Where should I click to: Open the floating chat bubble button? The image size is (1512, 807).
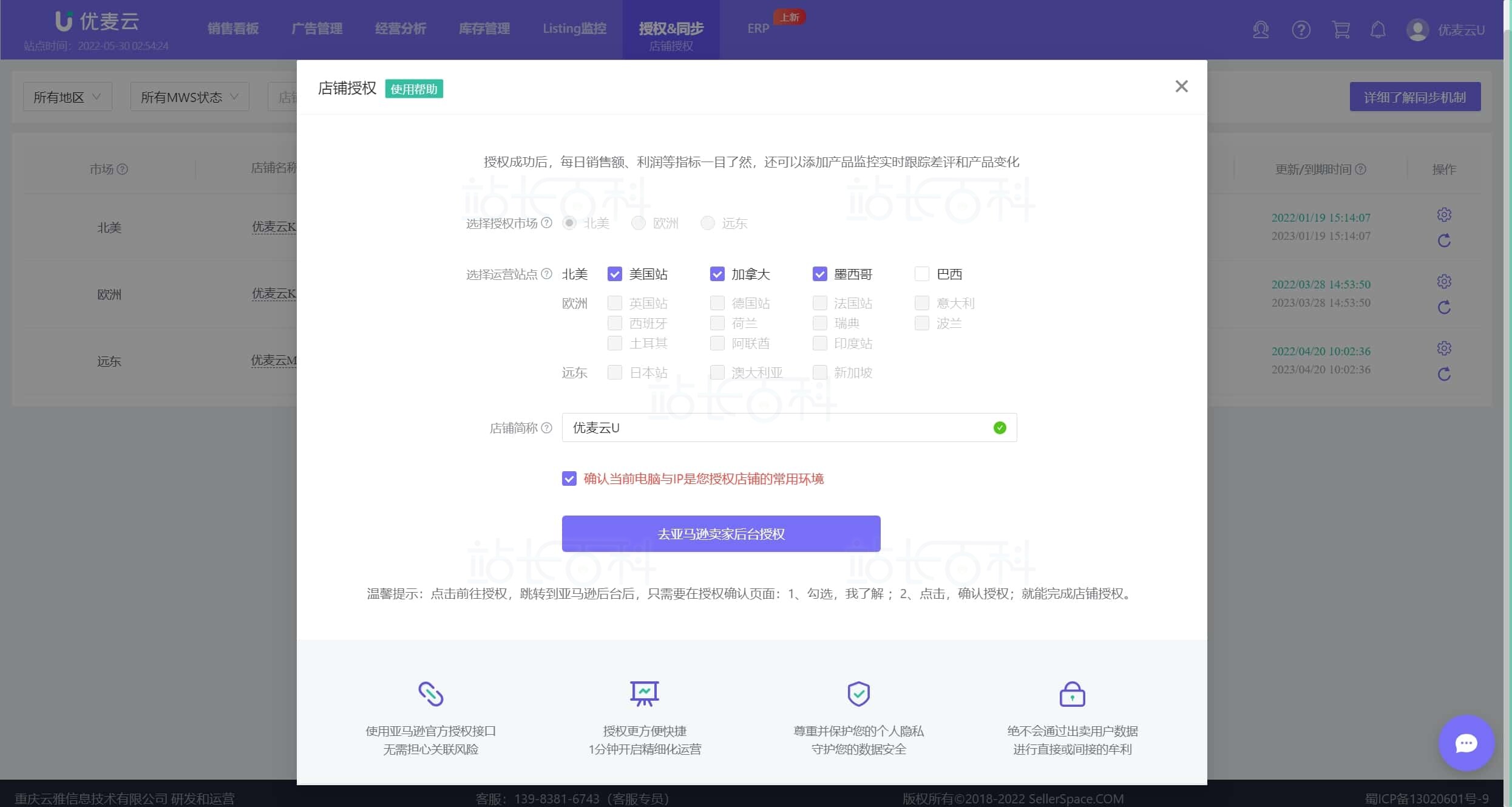pyautogui.click(x=1466, y=743)
